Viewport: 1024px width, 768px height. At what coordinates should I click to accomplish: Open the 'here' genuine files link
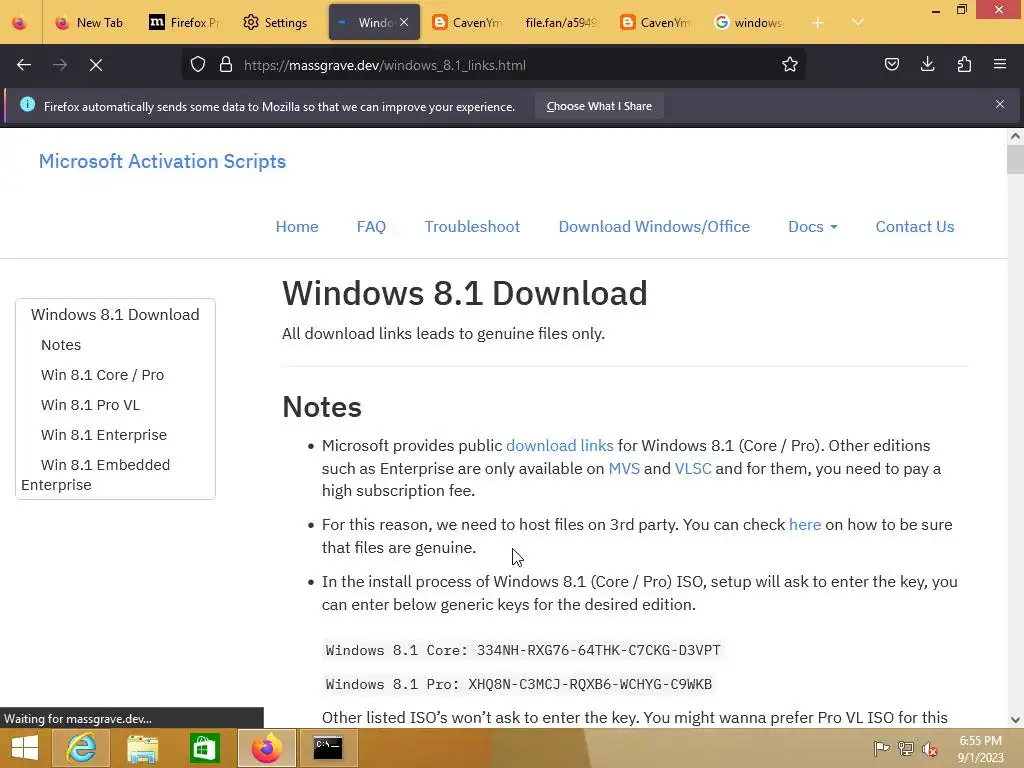(x=805, y=524)
